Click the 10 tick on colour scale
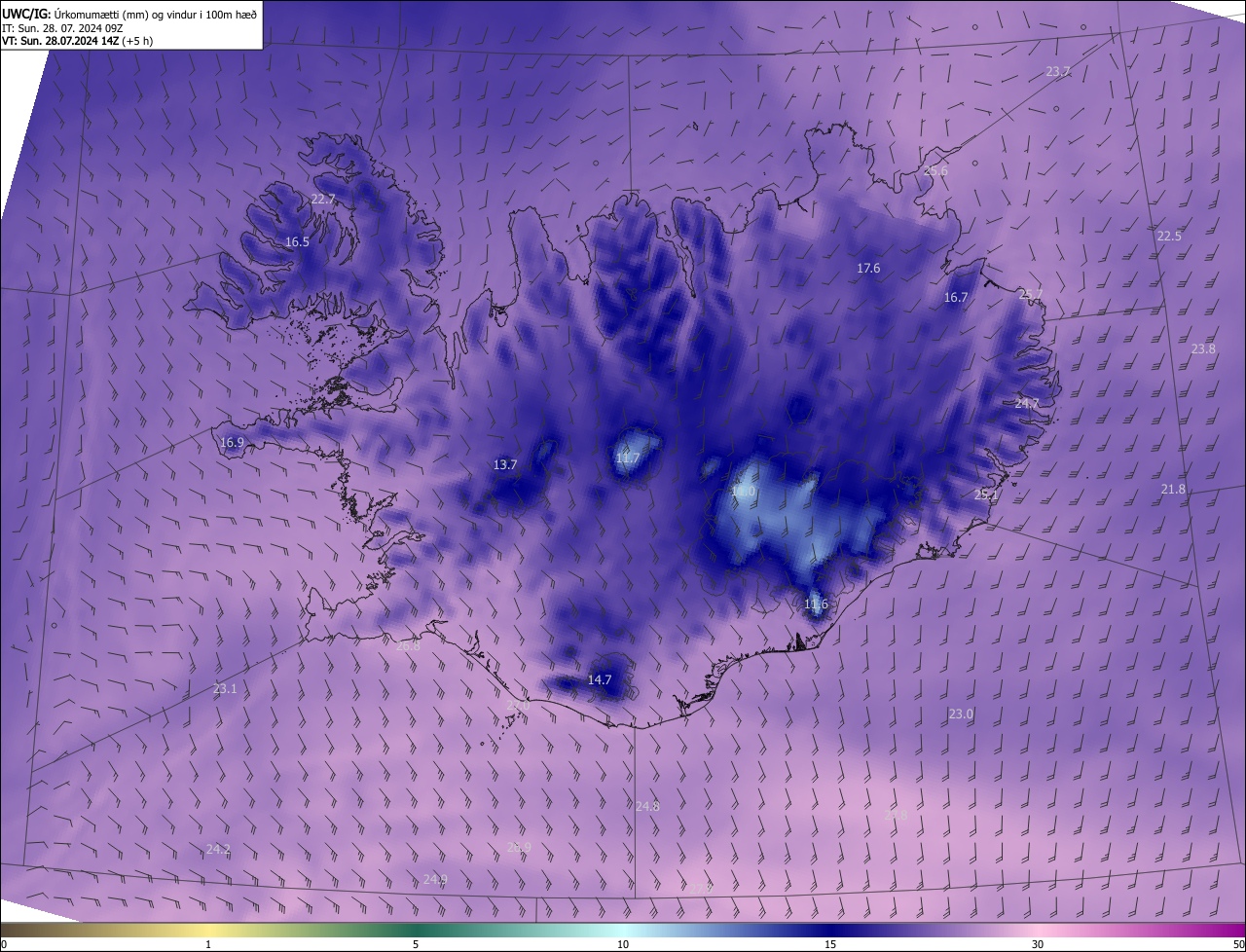 pyautogui.click(x=623, y=944)
